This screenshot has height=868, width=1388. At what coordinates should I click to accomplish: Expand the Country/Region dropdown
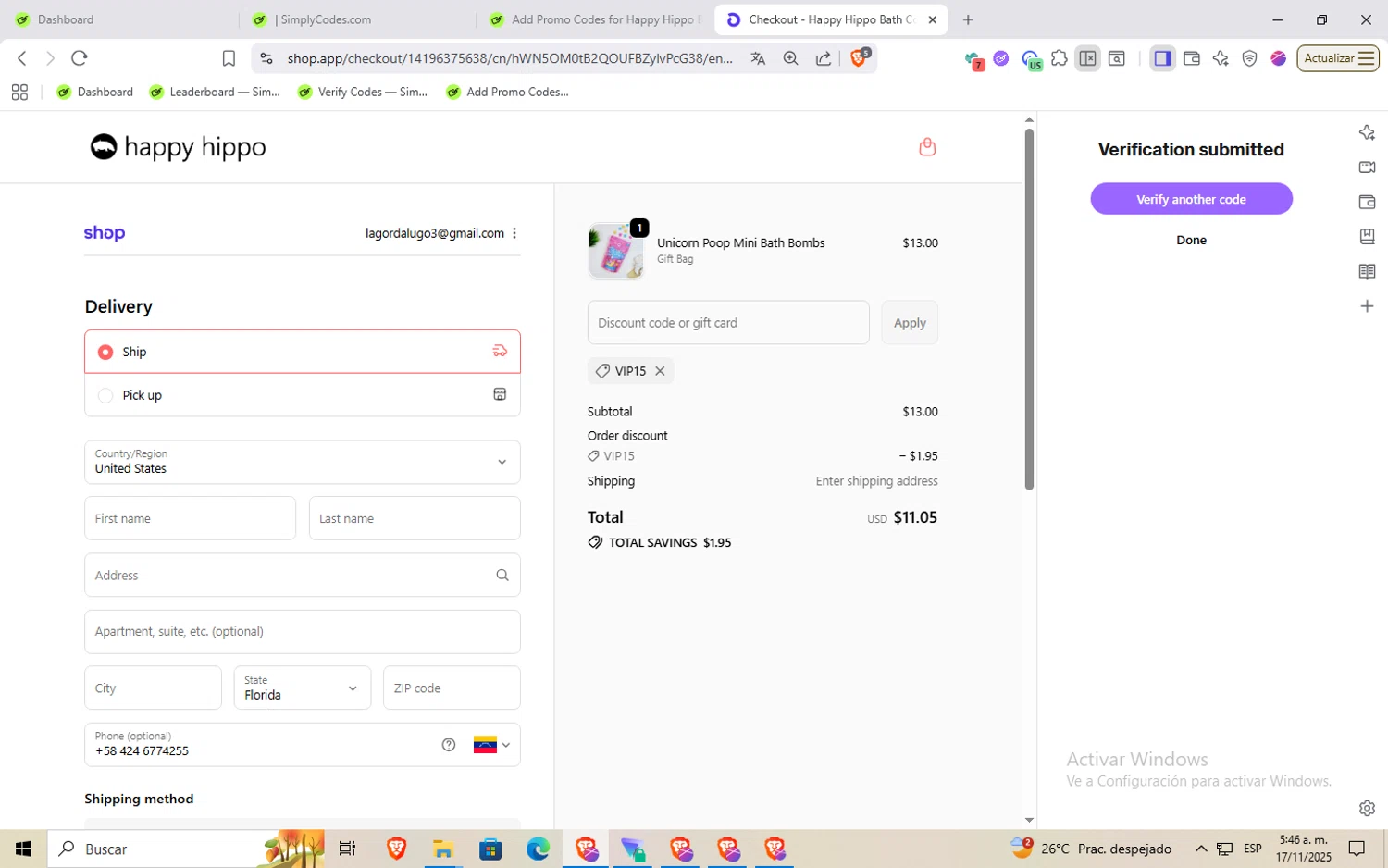click(303, 462)
